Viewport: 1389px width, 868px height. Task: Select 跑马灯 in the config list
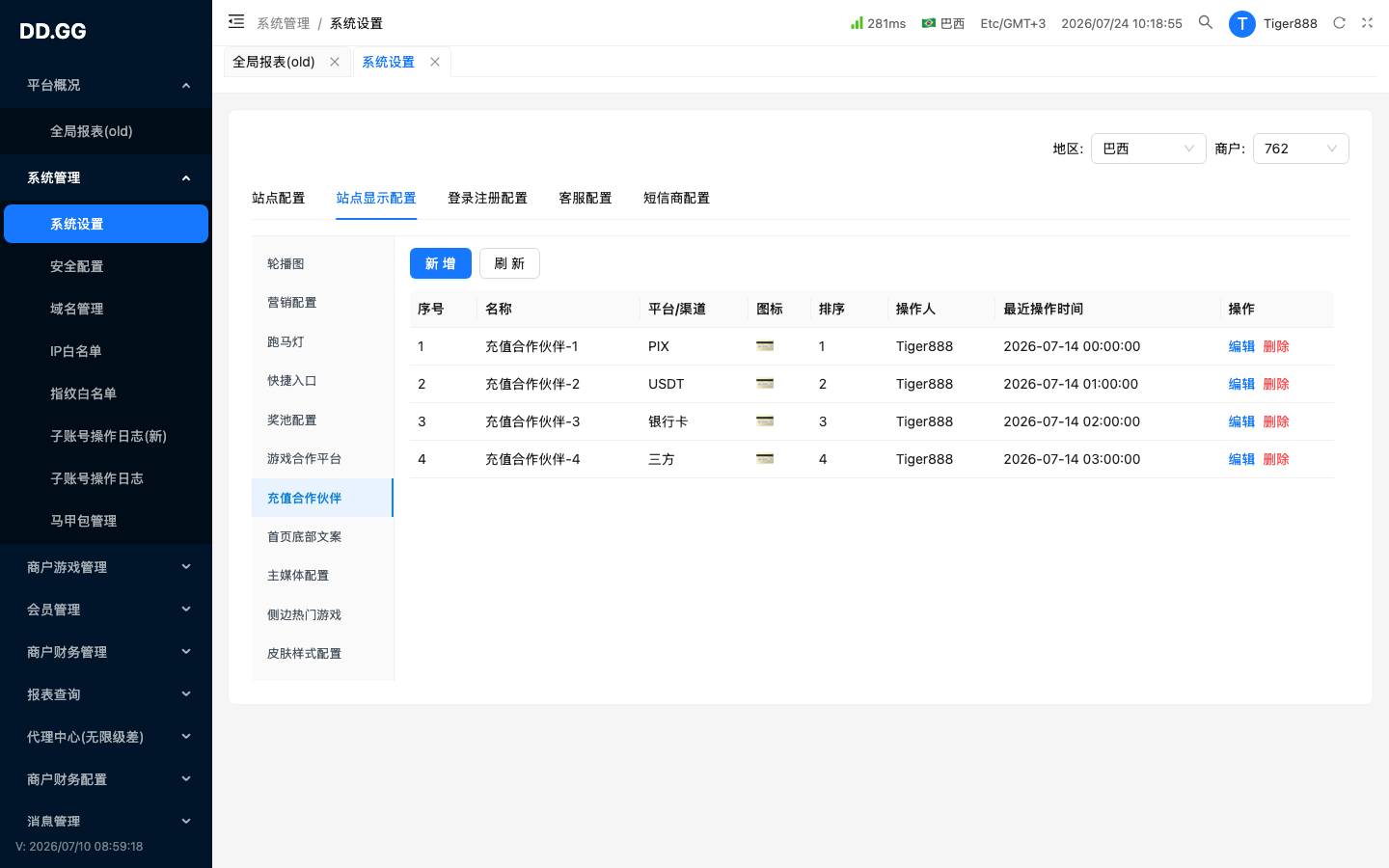coord(322,341)
